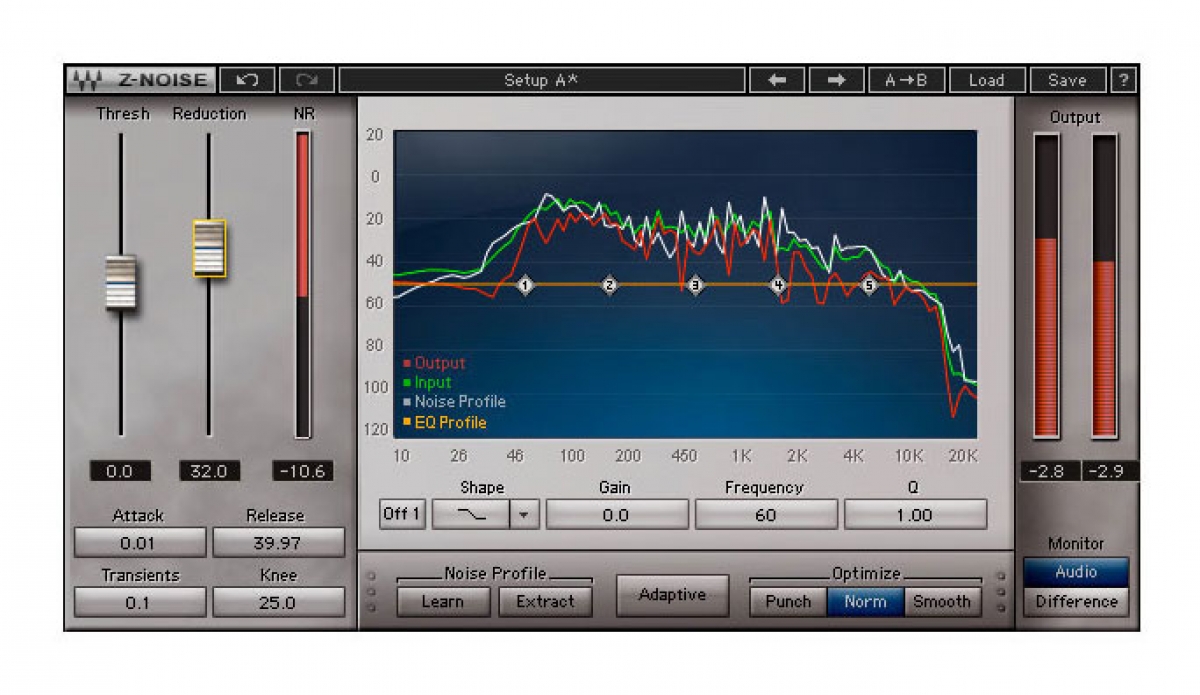This screenshot has width=1200, height=695.
Task: Click the EQ Profile legend entry
Action: point(444,422)
